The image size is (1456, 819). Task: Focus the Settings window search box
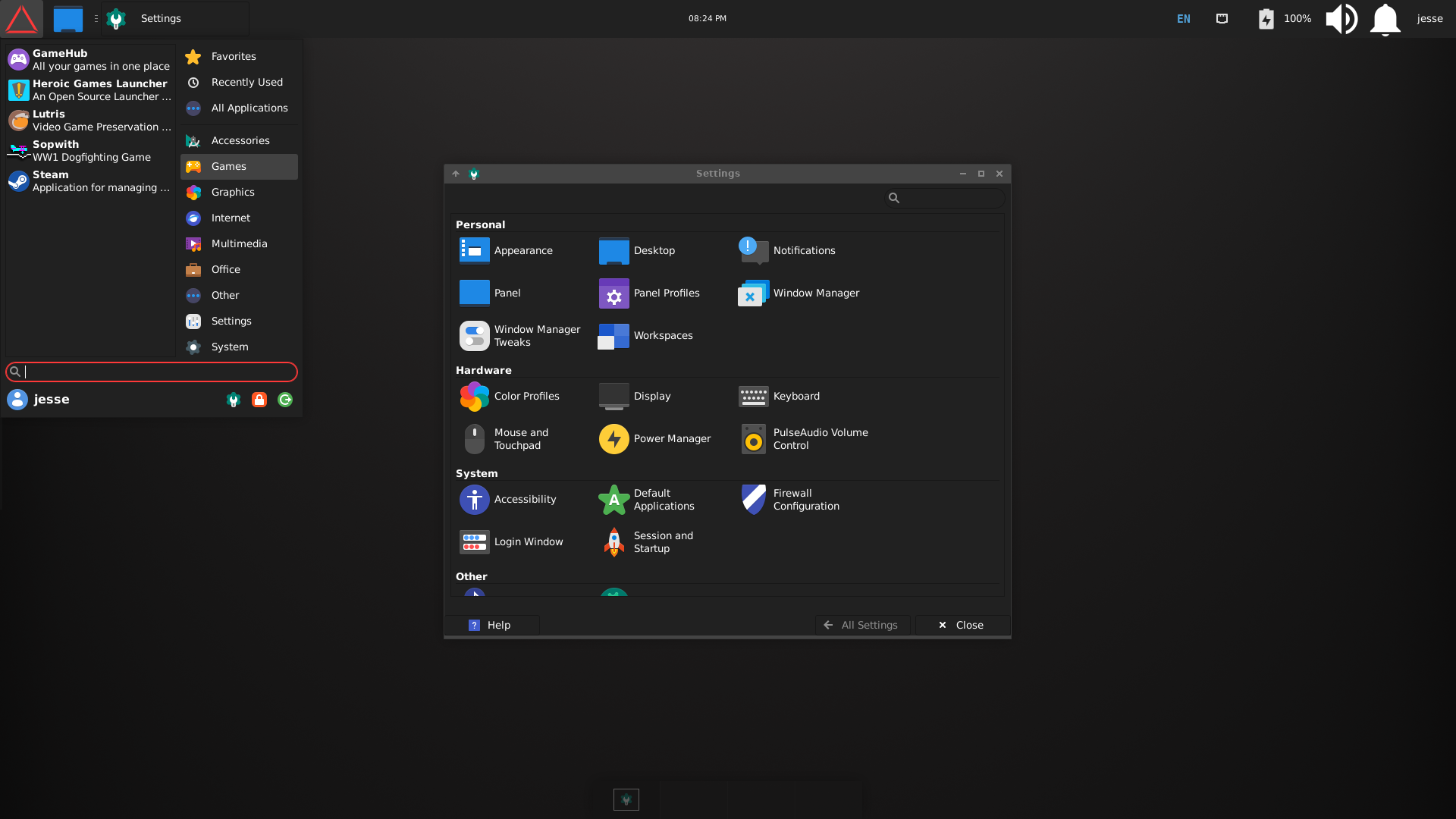coord(944,198)
